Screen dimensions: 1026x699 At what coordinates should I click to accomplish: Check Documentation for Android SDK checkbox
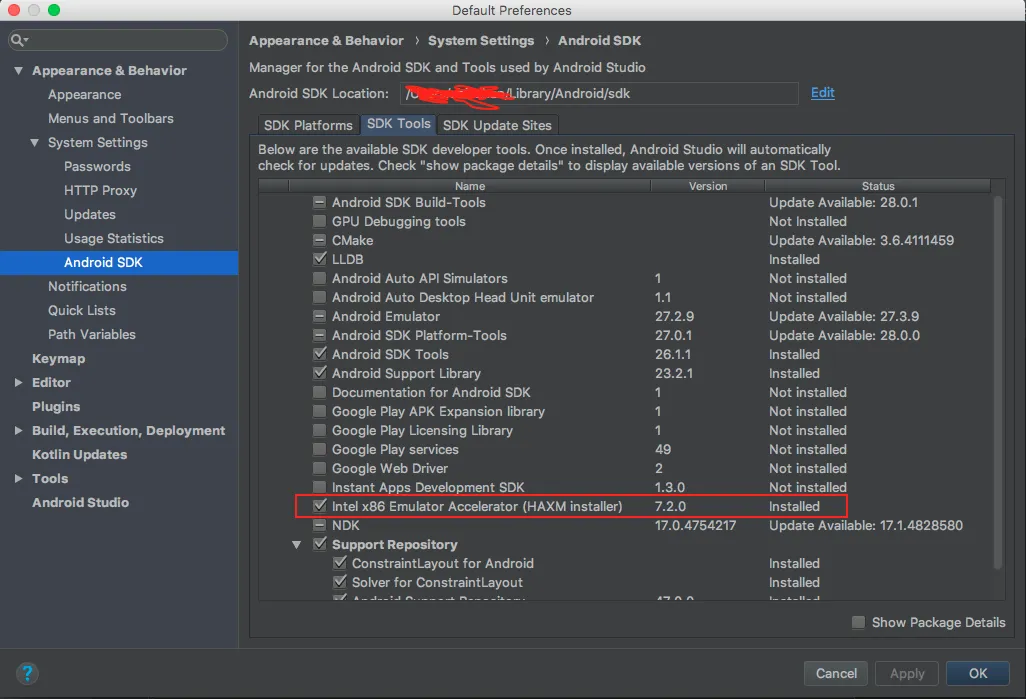[x=319, y=392]
